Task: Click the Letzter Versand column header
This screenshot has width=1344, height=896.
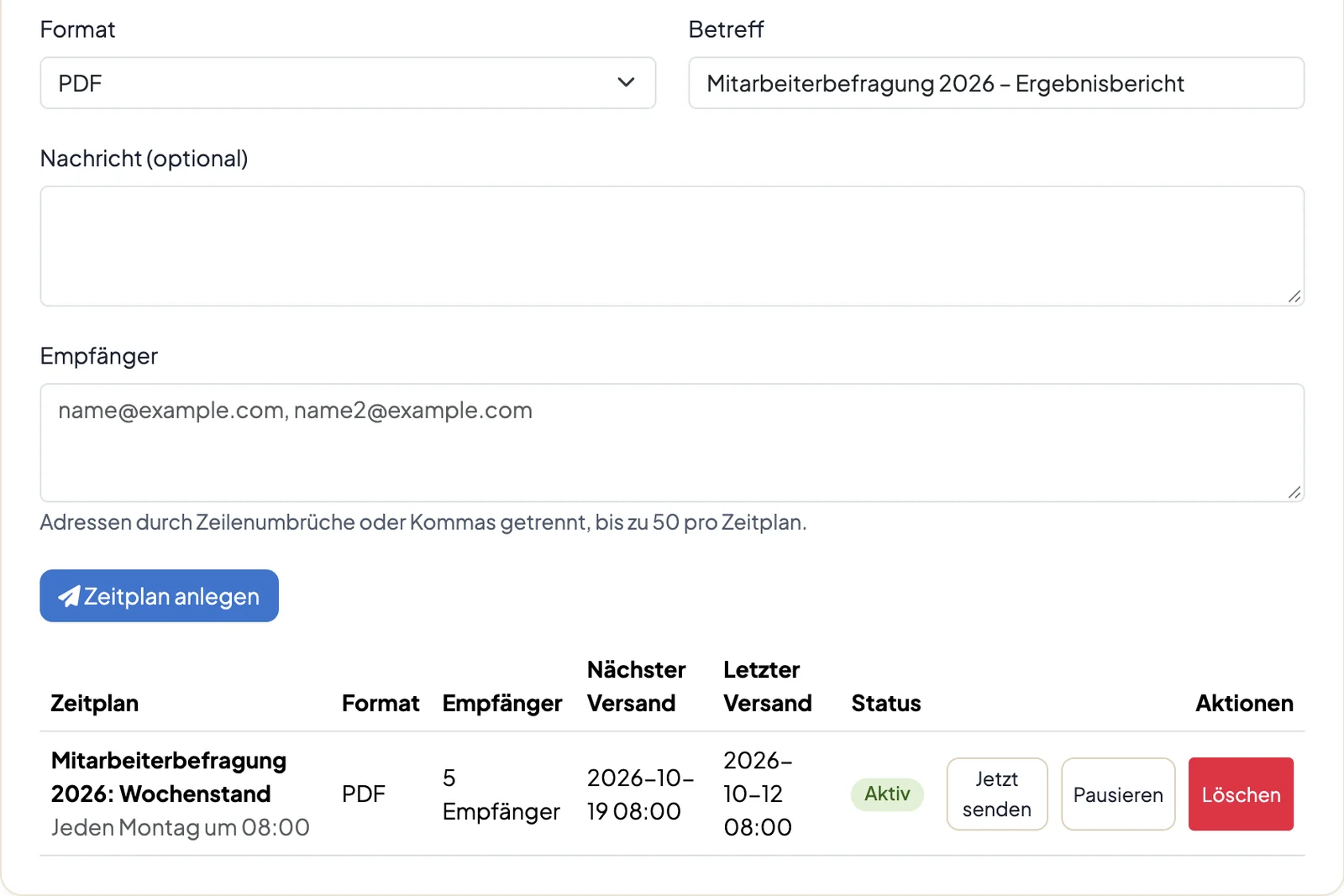Action: 768,687
